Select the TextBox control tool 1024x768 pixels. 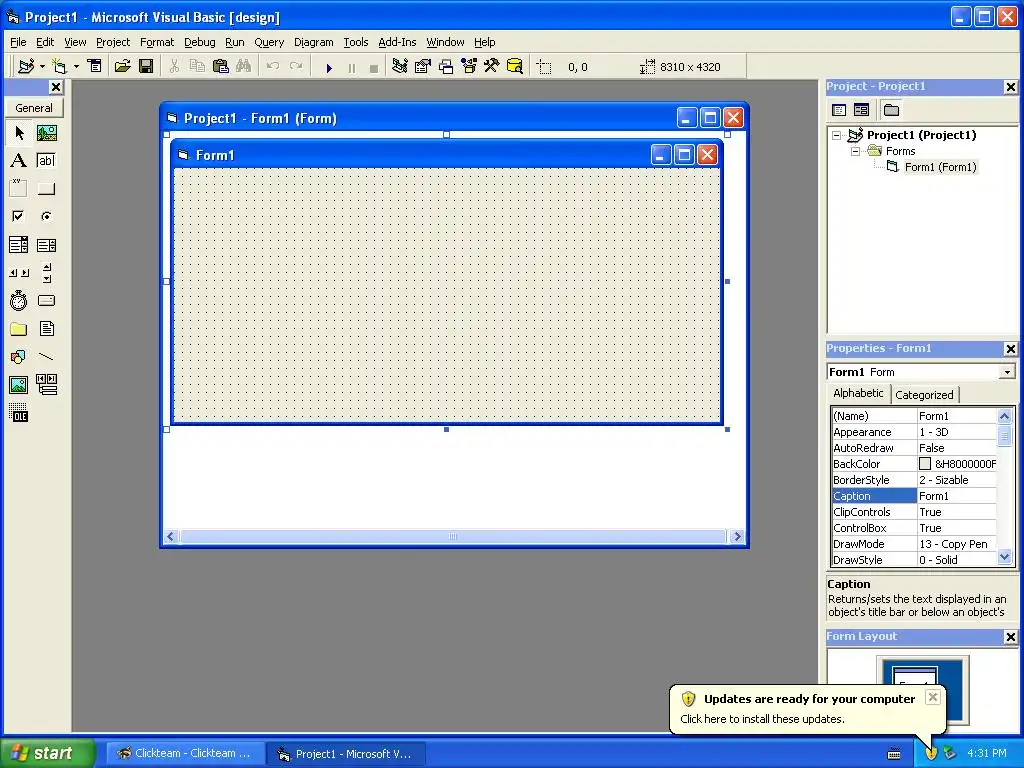point(46,161)
